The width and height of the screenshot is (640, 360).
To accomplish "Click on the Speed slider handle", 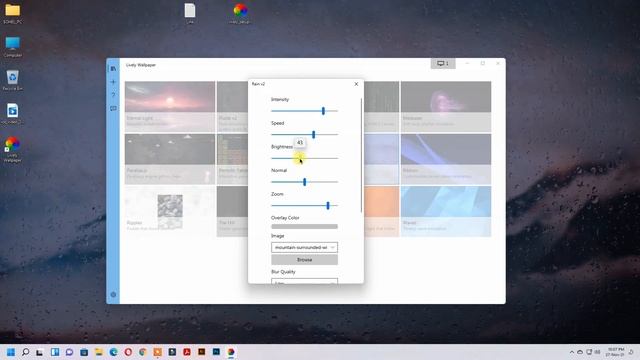I will point(313,134).
